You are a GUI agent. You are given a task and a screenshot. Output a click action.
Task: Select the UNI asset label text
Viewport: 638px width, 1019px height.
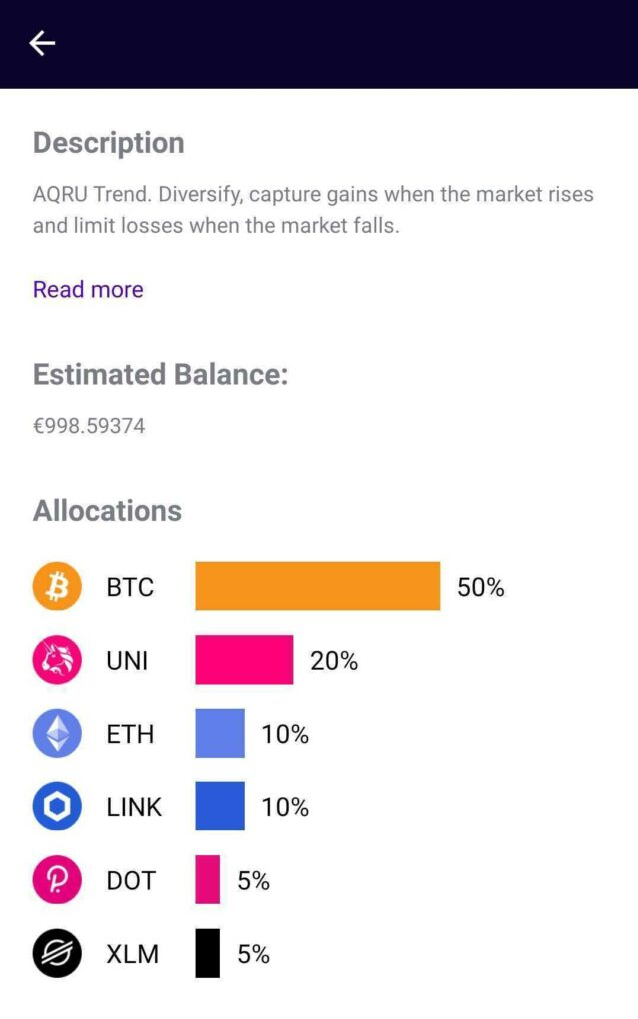pos(127,661)
